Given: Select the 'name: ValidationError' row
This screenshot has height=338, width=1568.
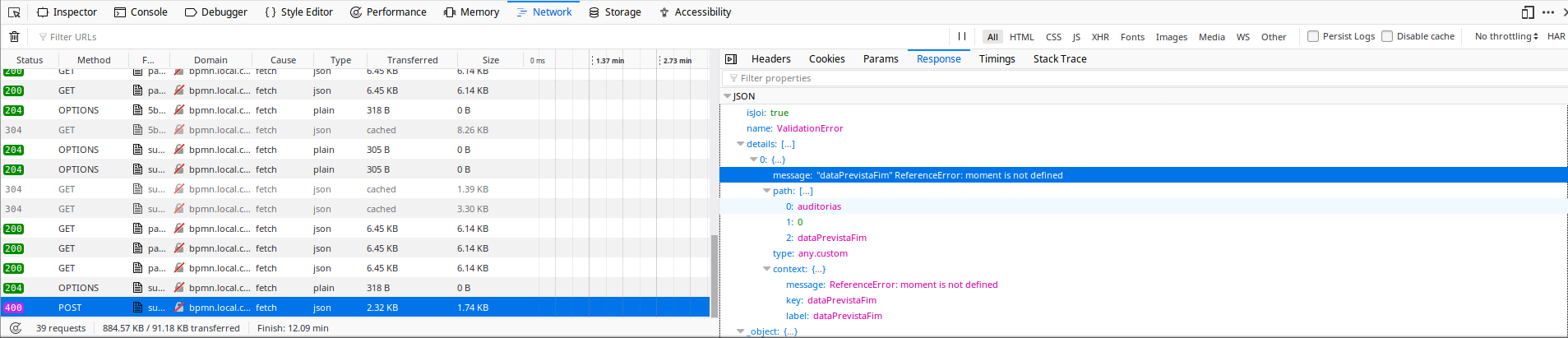Looking at the screenshot, I should pos(1144,128).
